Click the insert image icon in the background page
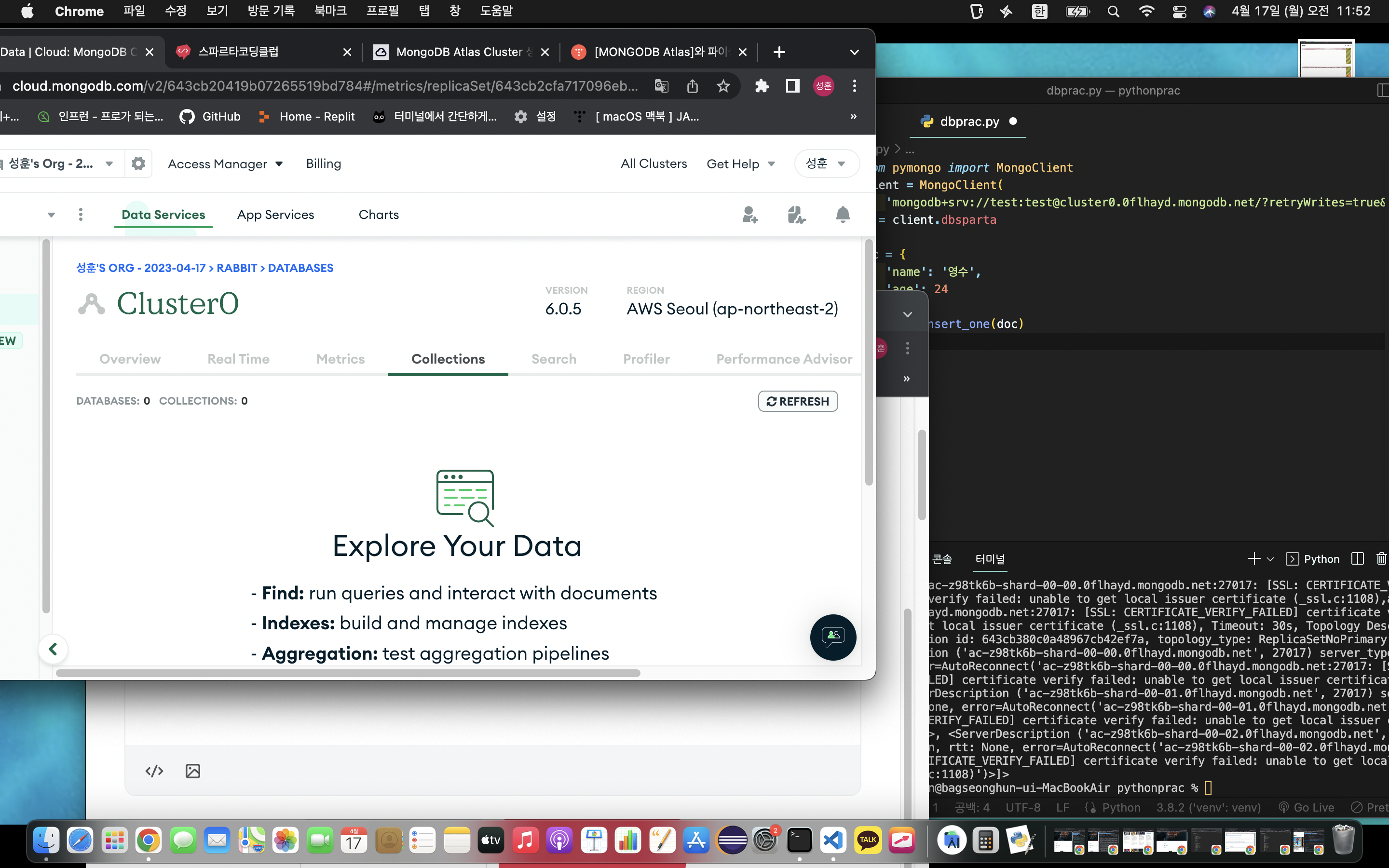 (193, 771)
